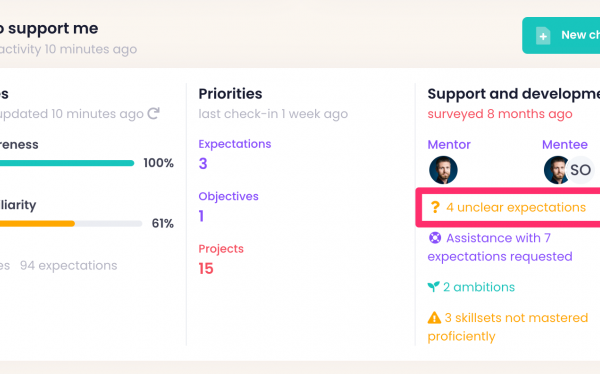Open the 4 unclear expectations link

click(x=516, y=207)
